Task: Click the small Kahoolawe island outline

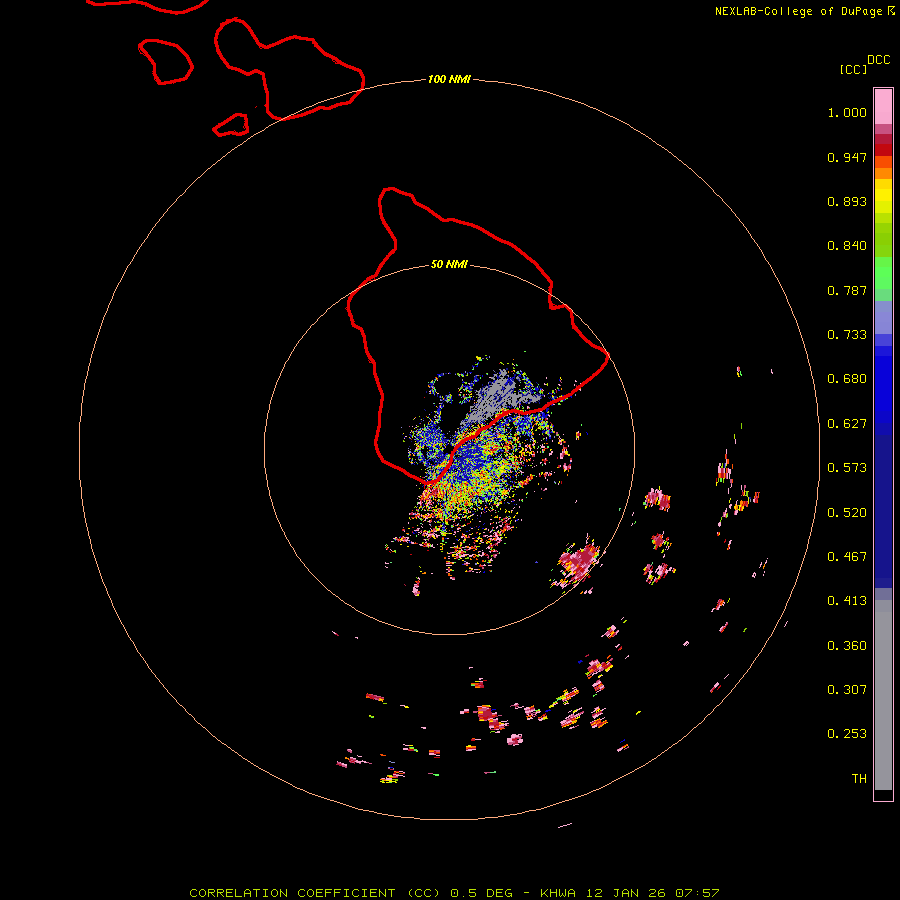Action: 231,125
